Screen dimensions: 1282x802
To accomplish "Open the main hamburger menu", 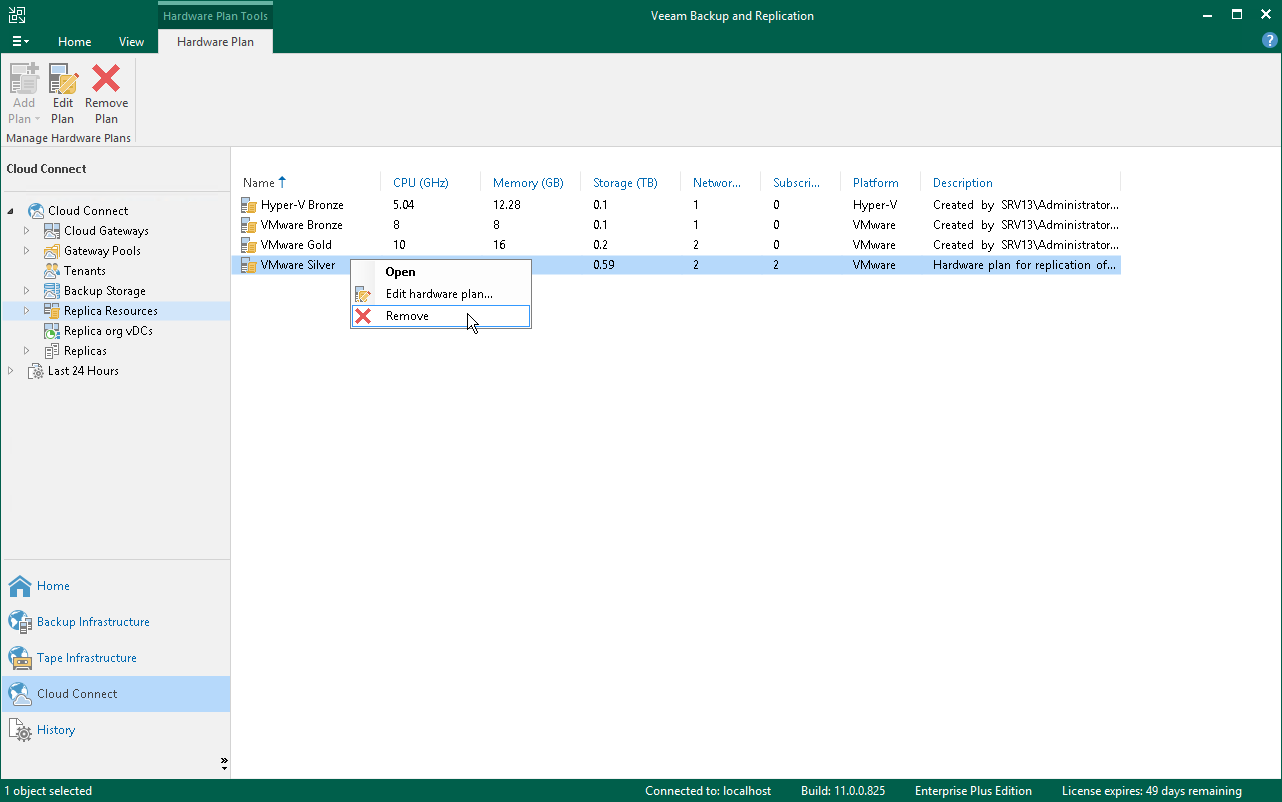I will (20, 41).
